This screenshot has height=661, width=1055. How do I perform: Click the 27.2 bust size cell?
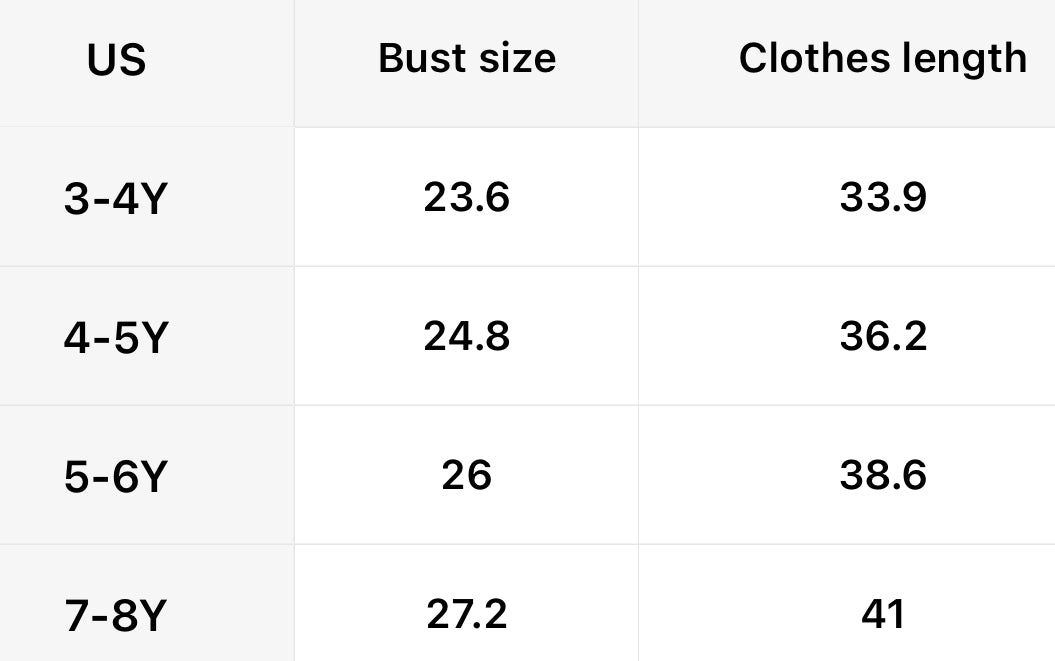pyautogui.click(x=466, y=614)
